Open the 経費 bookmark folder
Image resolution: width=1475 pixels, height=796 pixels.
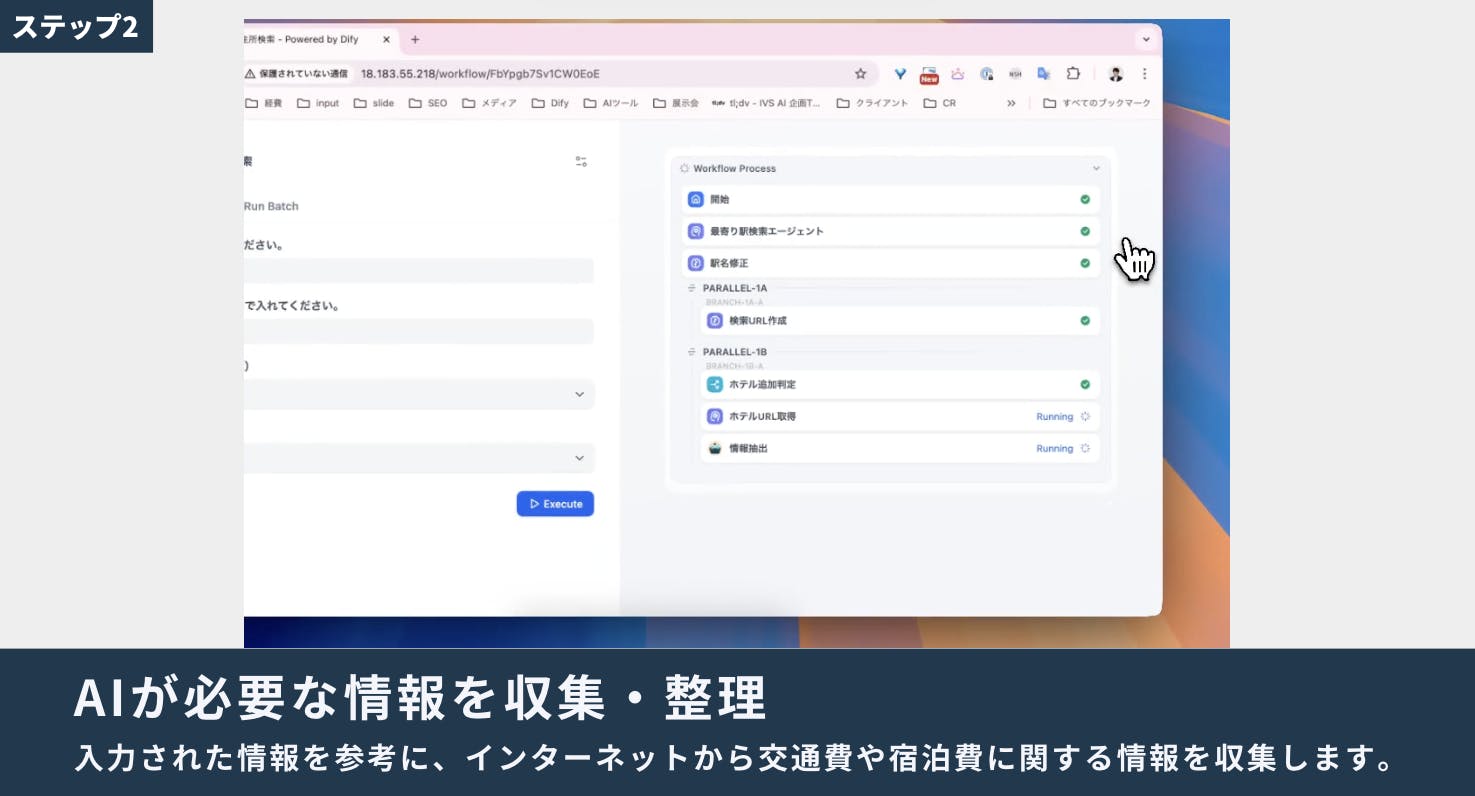tap(264, 103)
